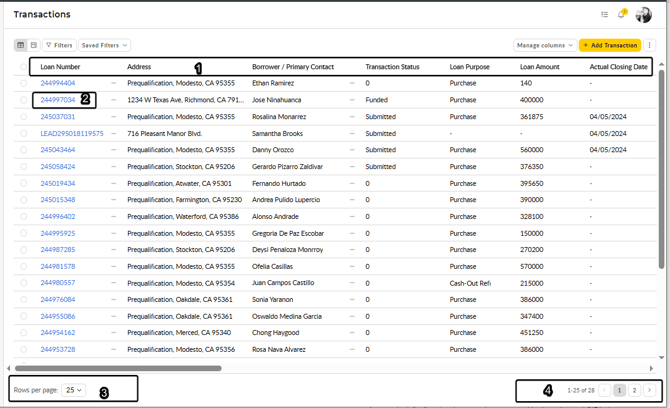Select the row for loan 245019434

click(x=24, y=183)
